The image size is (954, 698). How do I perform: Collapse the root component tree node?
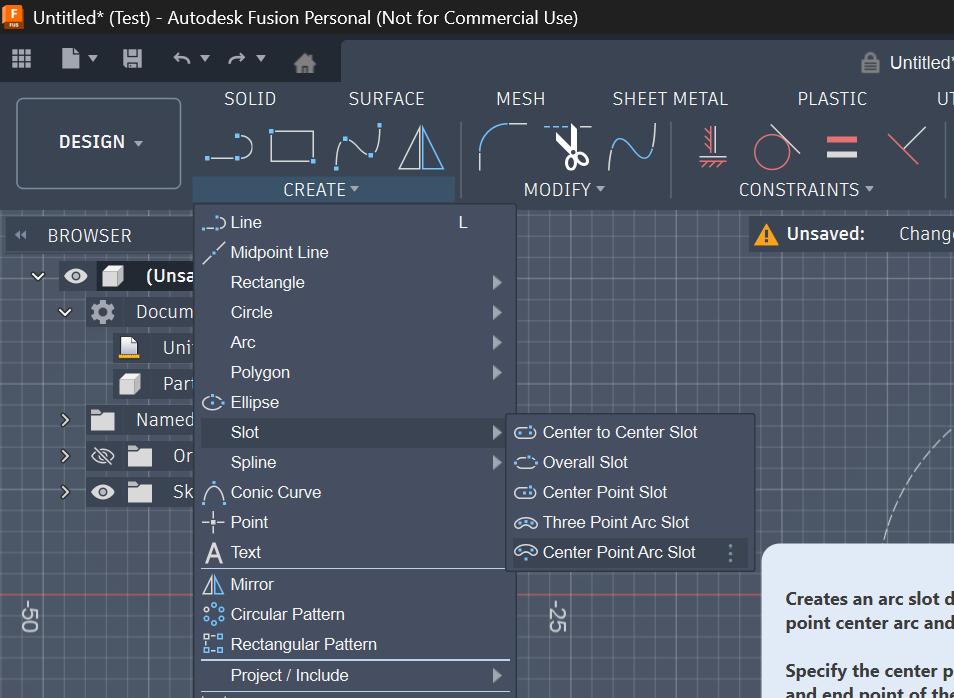[38, 277]
